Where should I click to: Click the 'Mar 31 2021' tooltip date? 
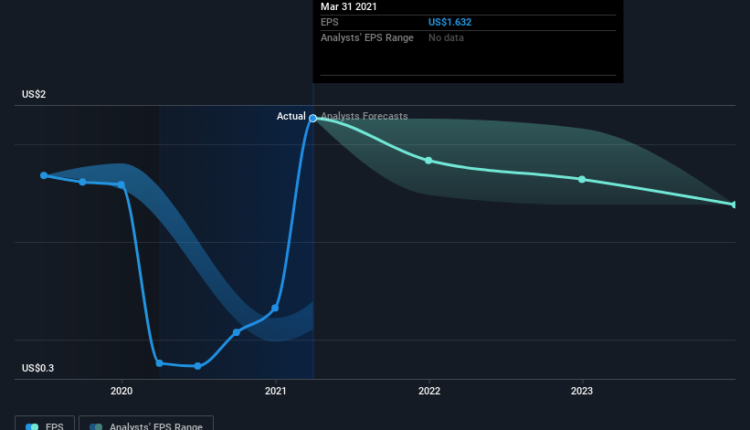(x=350, y=6)
